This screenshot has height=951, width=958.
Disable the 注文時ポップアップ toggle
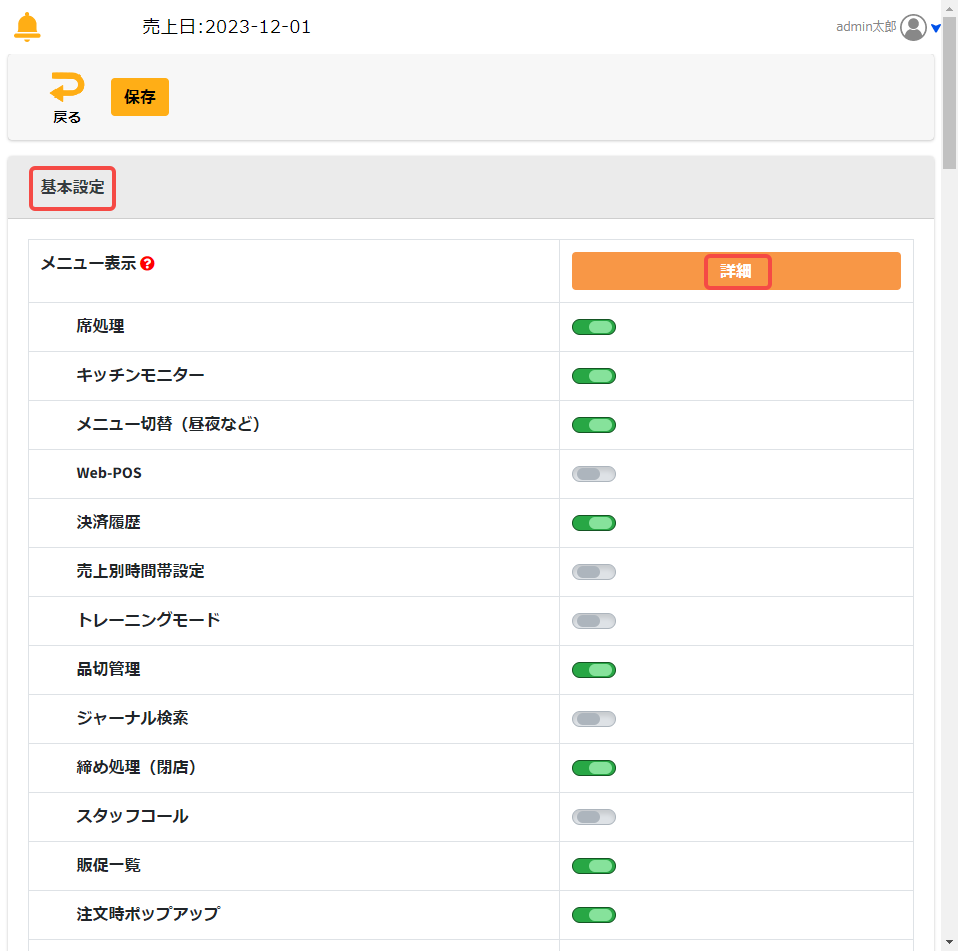(594, 915)
